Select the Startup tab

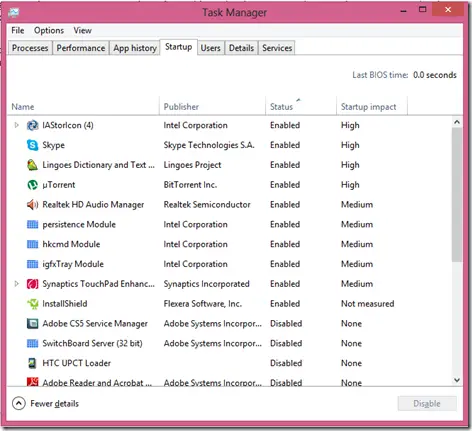(179, 47)
